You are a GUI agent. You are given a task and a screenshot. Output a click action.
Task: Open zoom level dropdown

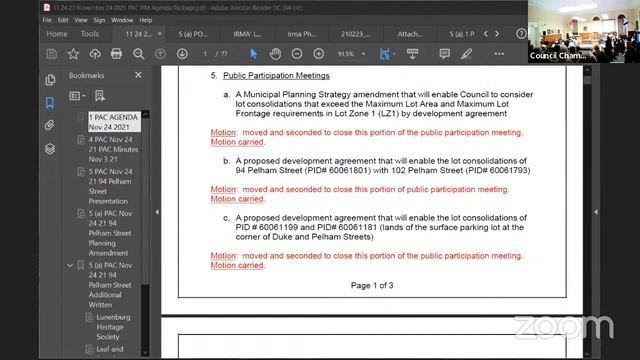363,54
